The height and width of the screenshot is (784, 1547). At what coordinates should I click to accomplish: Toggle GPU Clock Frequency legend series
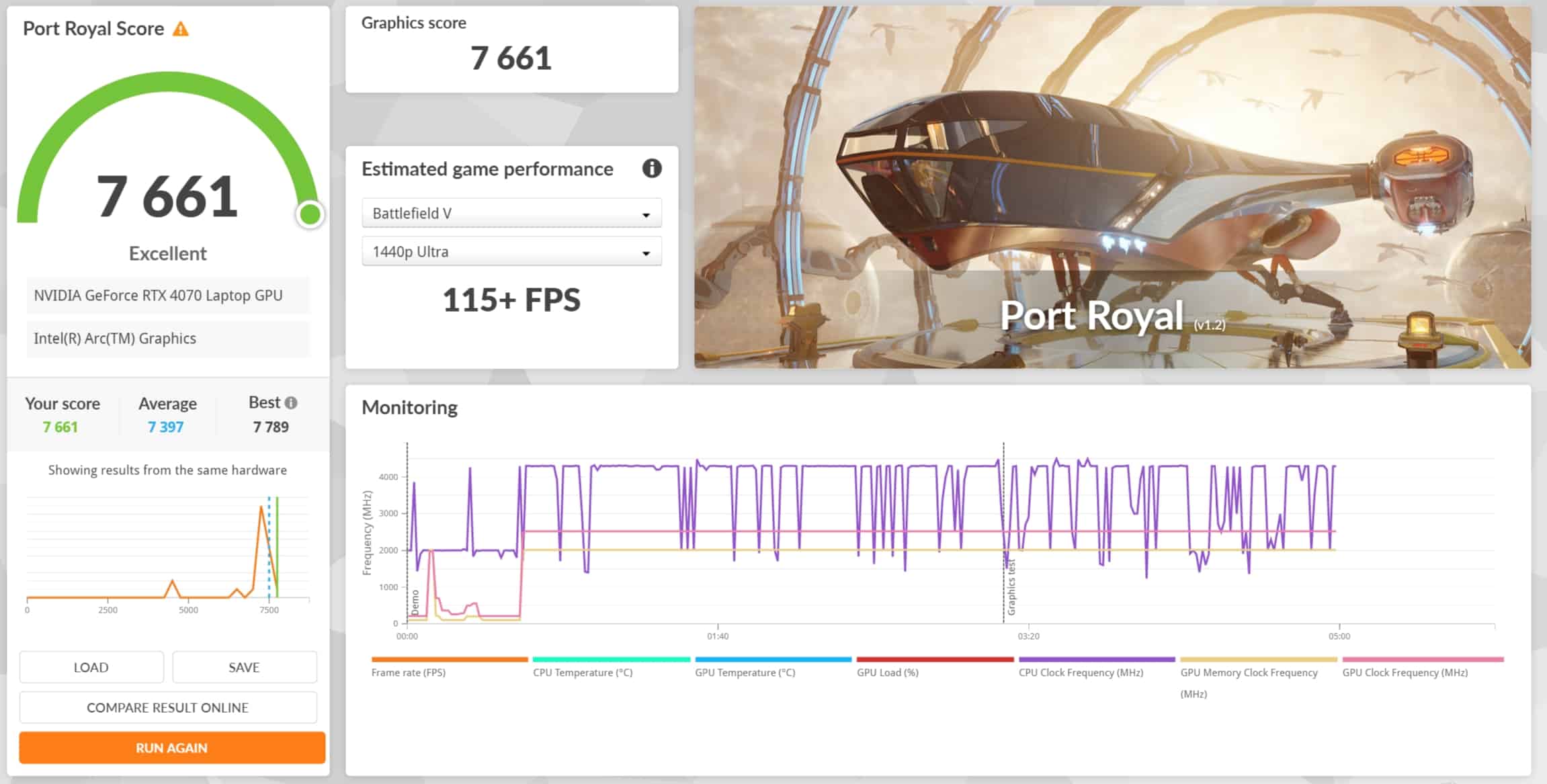1405,672
